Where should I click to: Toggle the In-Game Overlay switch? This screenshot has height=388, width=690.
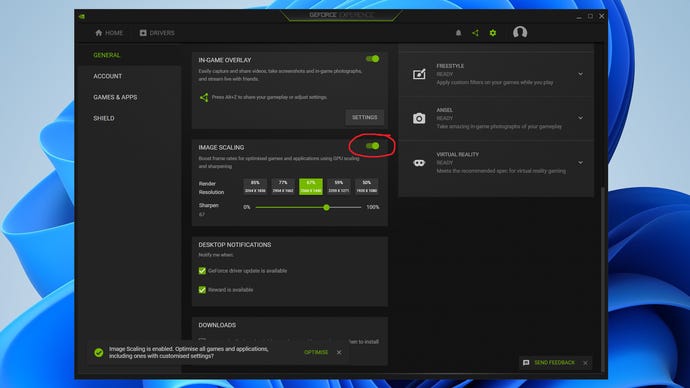pos(372,59)
